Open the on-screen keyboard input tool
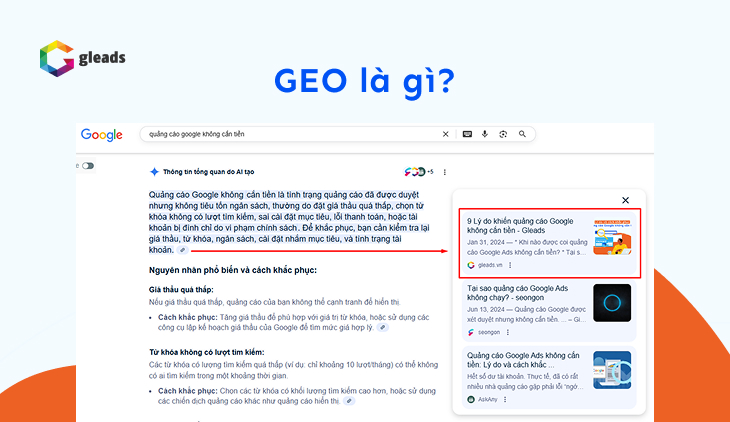This screenshot has width=730, height=422. click(467, 134)
